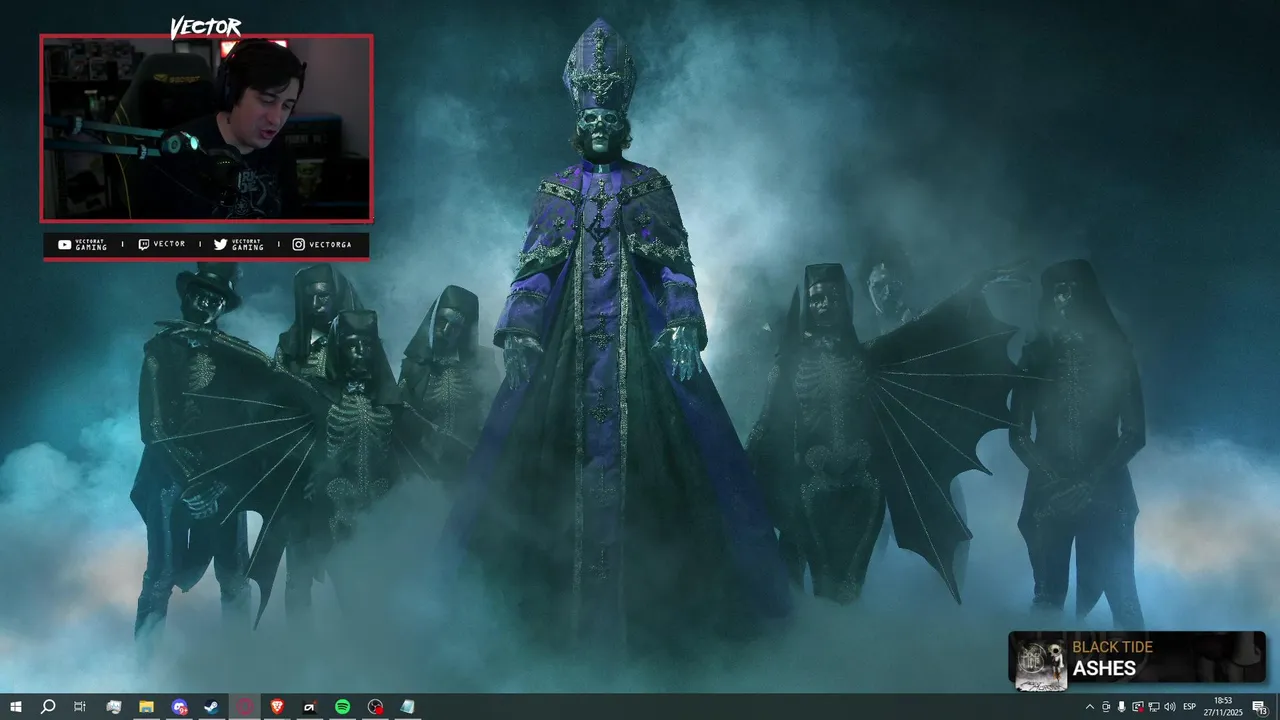Show hidden system tray icons
1280x720 pixels.
click(x=1090, y=707)
